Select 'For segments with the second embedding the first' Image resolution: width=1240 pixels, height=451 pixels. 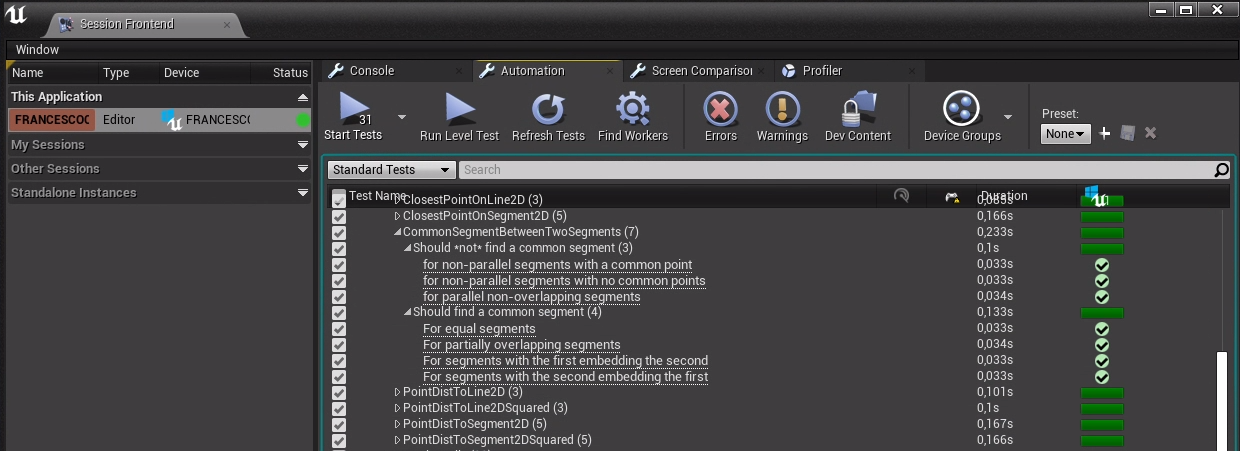pos(565,377)
